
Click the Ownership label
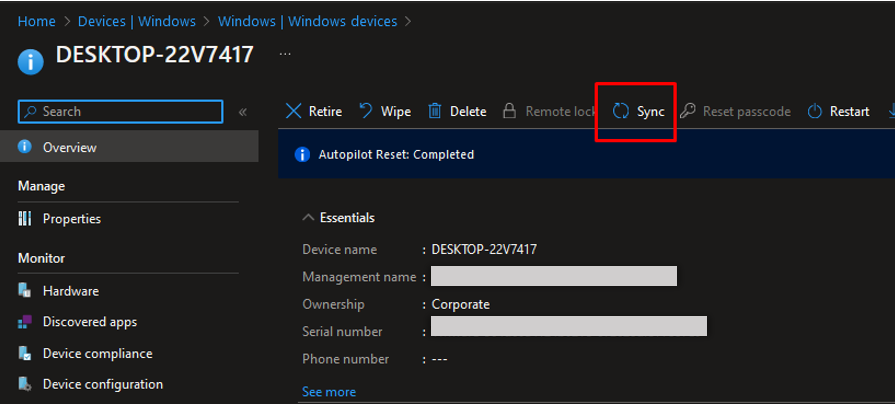click(x=333, y=304)
